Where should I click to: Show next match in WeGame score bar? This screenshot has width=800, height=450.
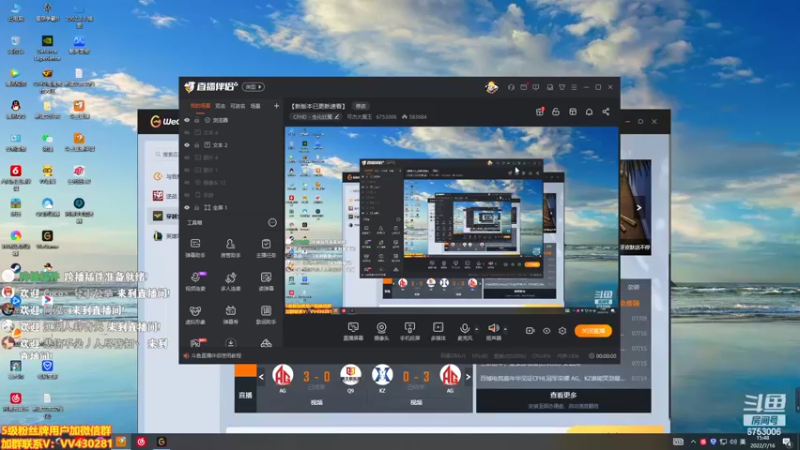pyautogui.click(x=468, y=377)
